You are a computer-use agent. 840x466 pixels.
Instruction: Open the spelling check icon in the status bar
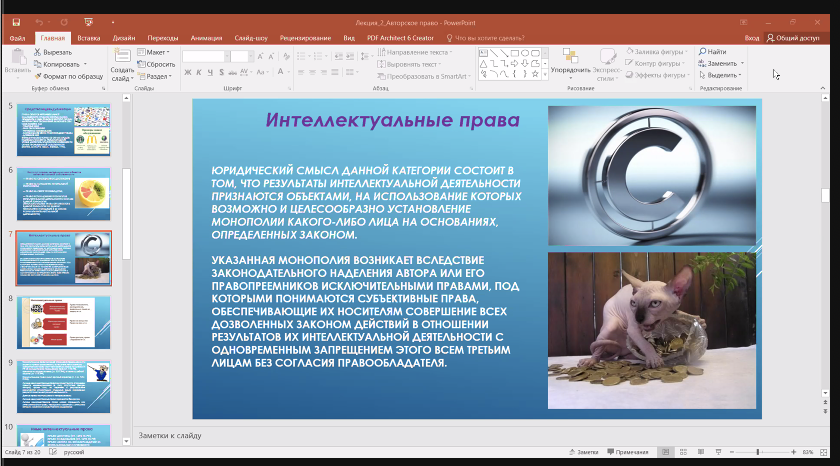tap(53, 452)
